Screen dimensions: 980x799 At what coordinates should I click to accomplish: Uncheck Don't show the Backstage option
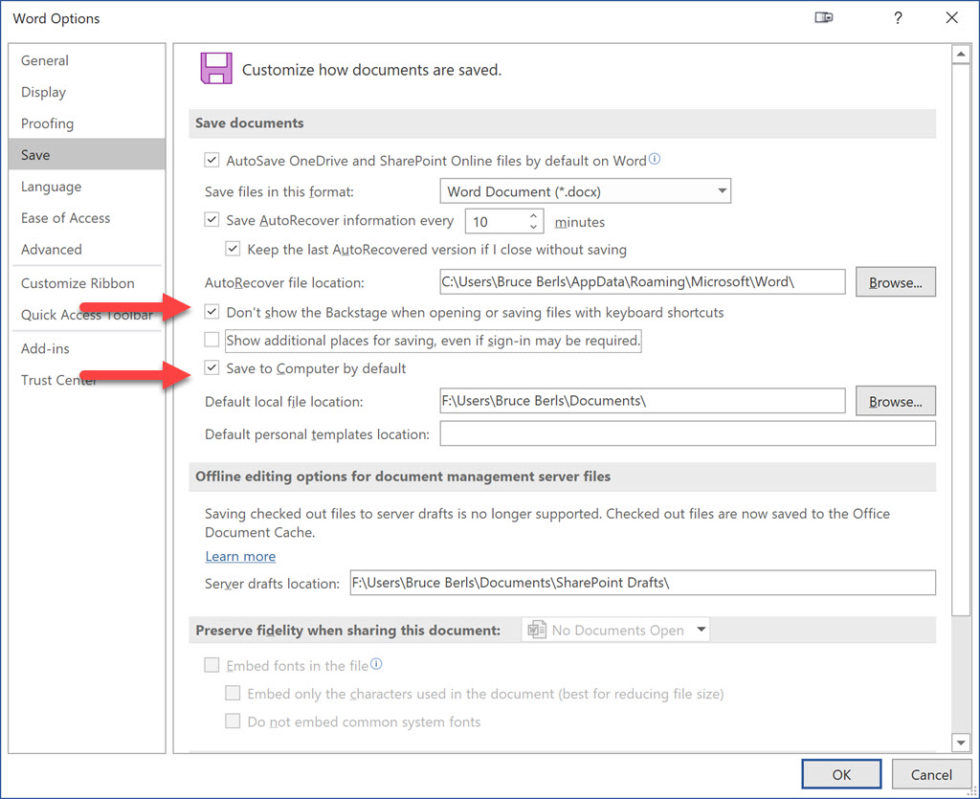pyautogui.click(x=212, y=312)
